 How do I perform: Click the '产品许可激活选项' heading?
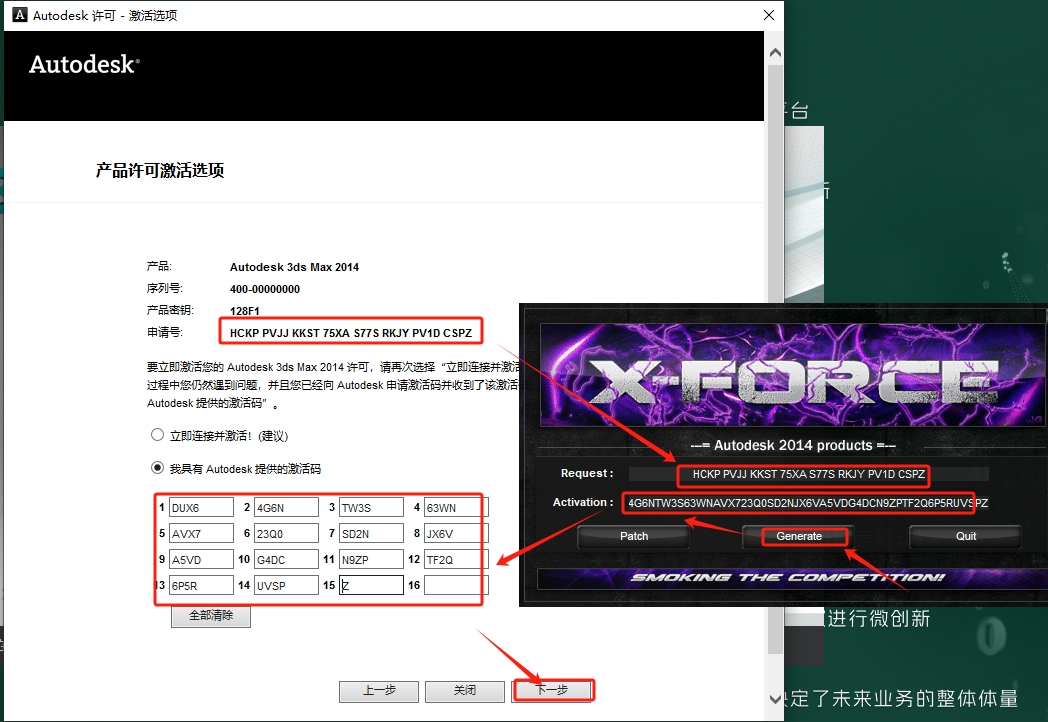pyautogui.click(x=160, y=170)
